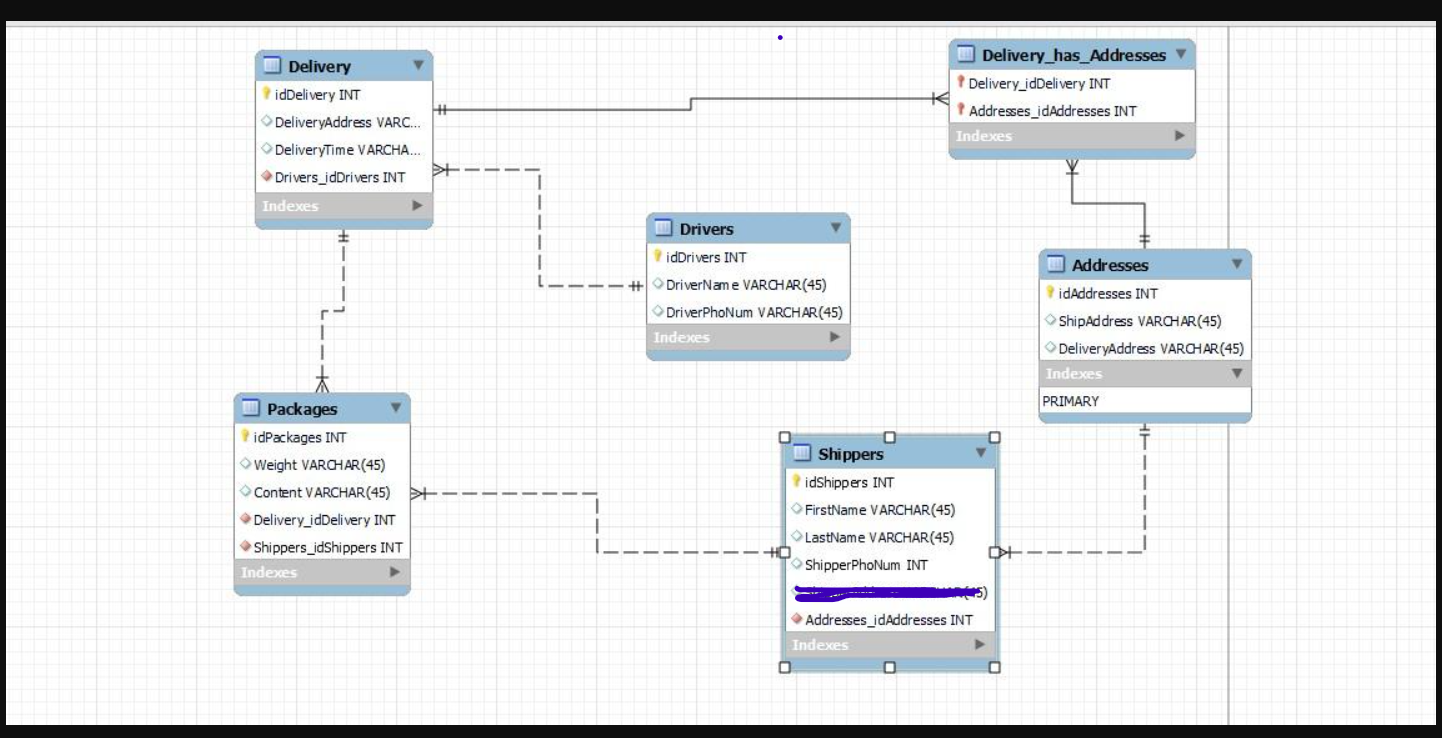Click the key icon beside idPackages

click(243, 438)
